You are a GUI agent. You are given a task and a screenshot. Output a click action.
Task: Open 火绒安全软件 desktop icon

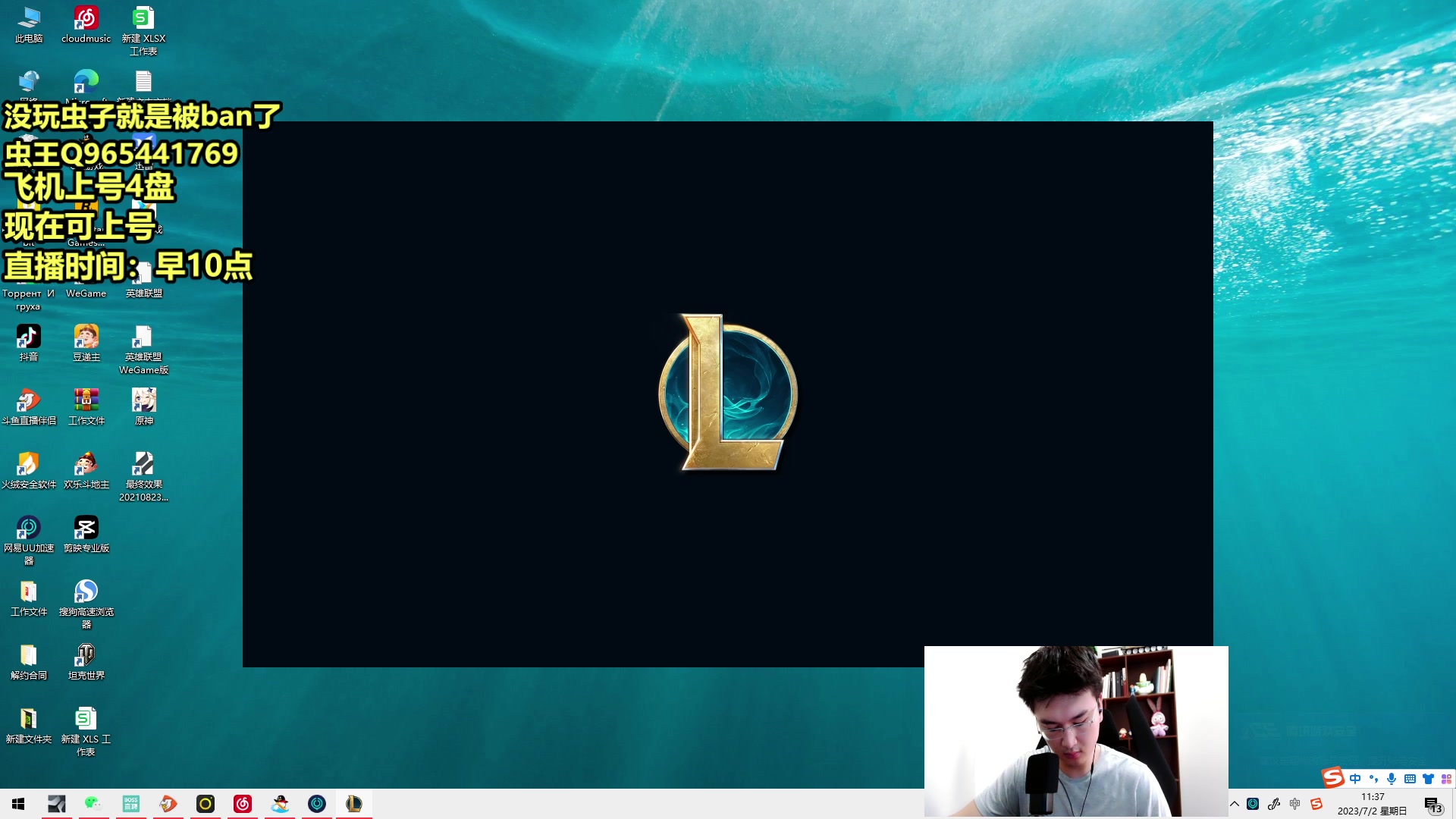click(29, 470)
